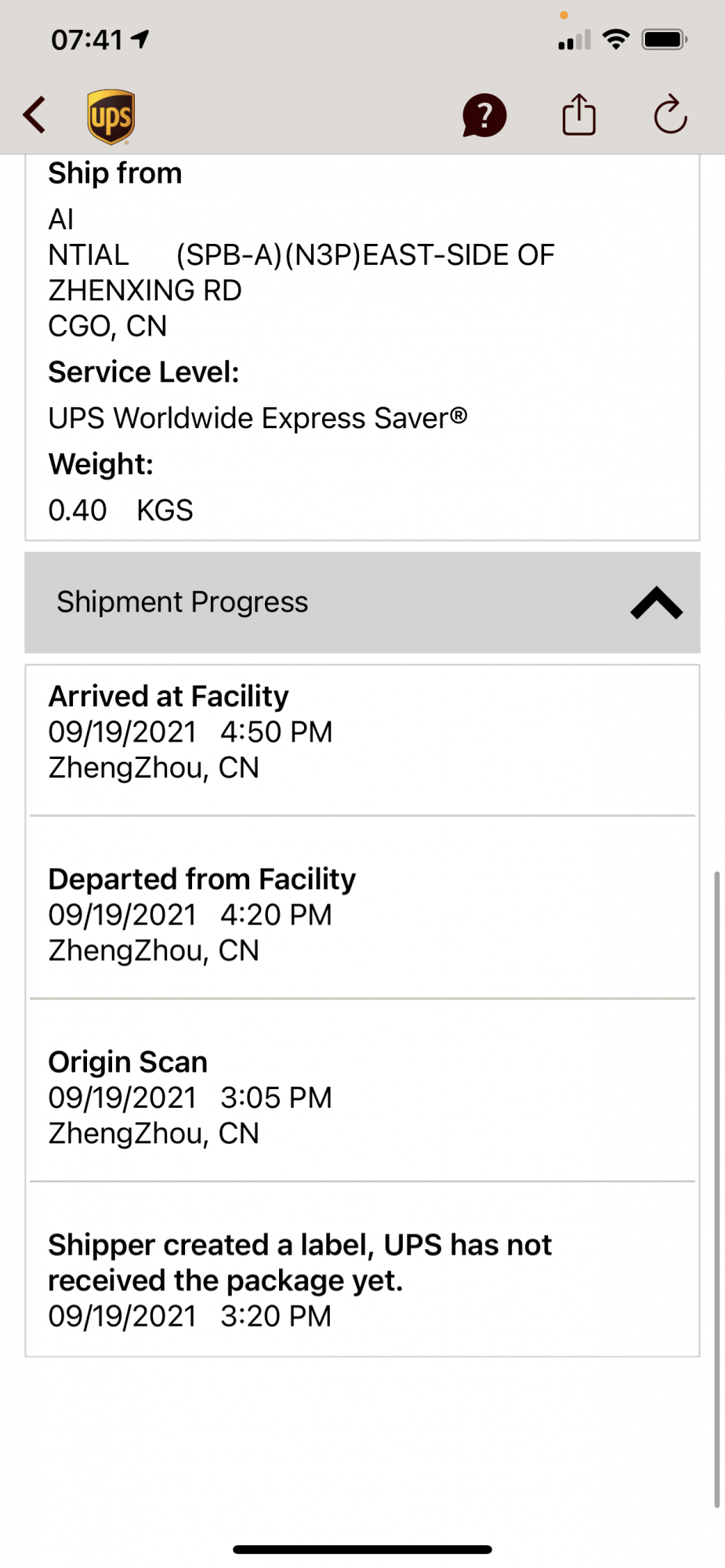725x1568 pixels.
Task: Open the help chat question icon
Action: [x=484, y=115]
